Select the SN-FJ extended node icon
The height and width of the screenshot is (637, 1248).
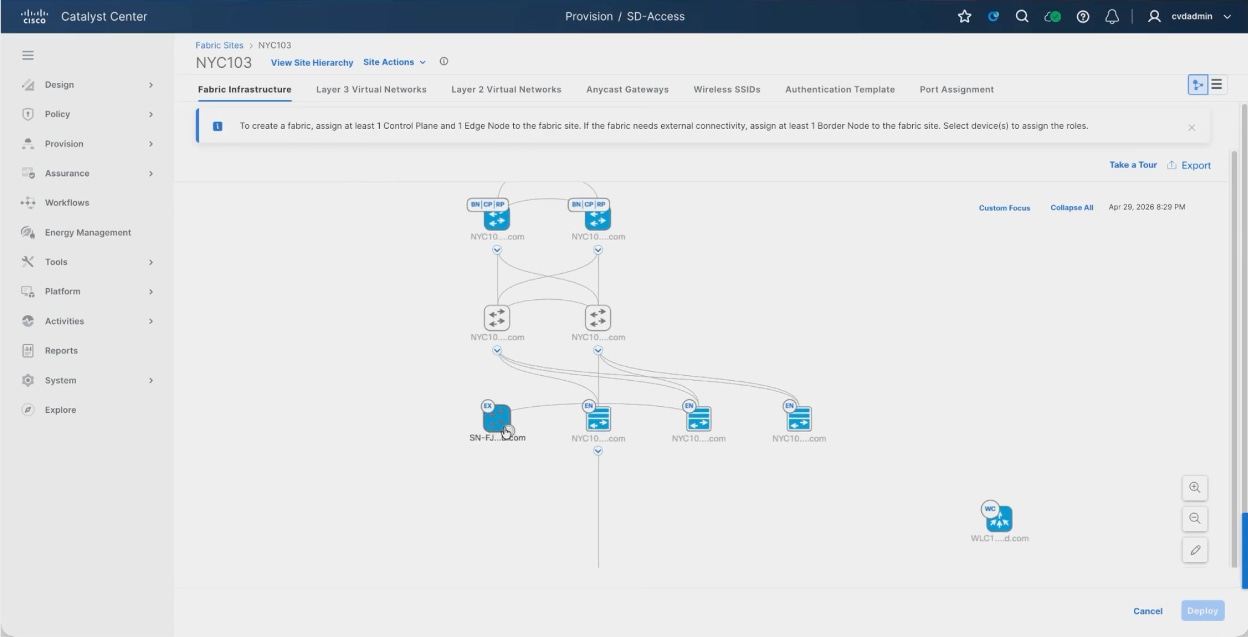[497, 418]
